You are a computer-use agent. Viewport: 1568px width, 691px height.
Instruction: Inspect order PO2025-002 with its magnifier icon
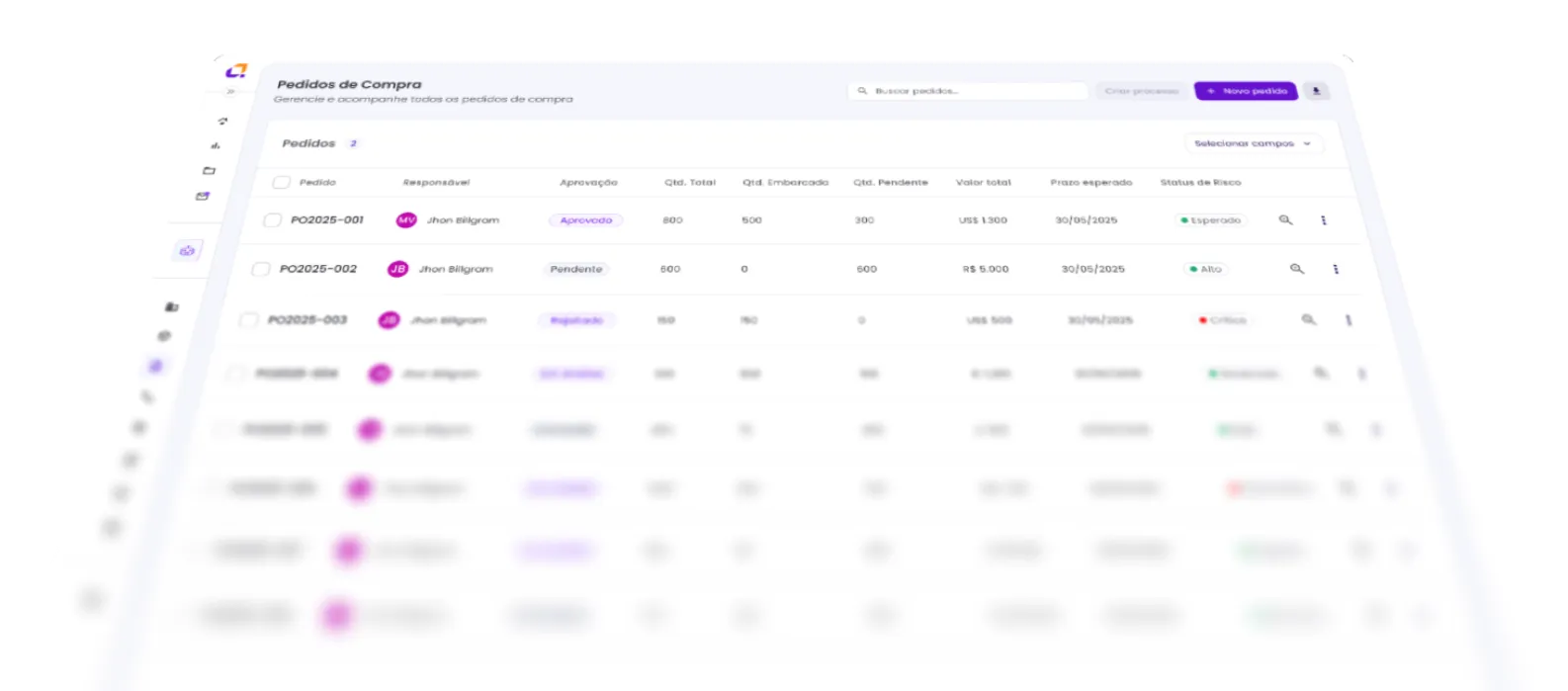click(x=1297, y=269)
